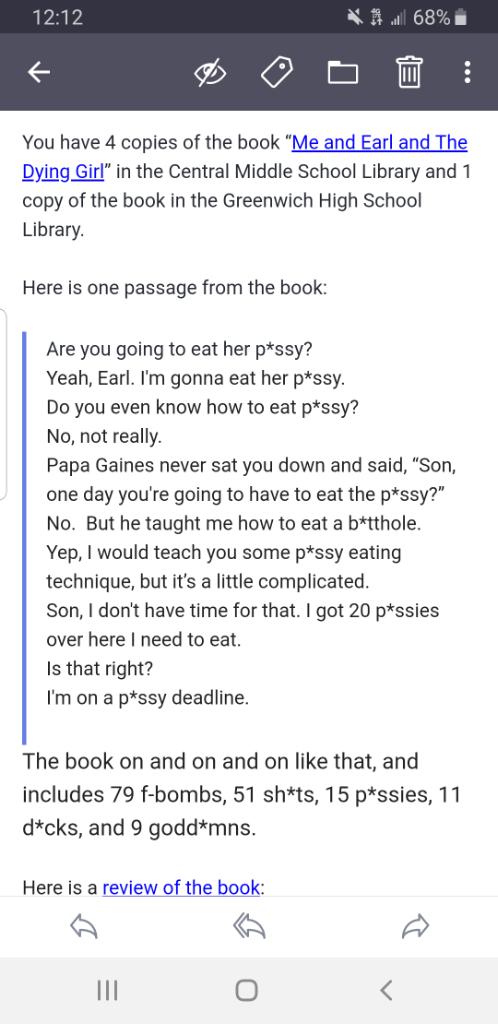Tap the 12:12 clock in the status bar
Viewport: 498px width, 1024px height.
pyautogui.click(x=57, y=18)
